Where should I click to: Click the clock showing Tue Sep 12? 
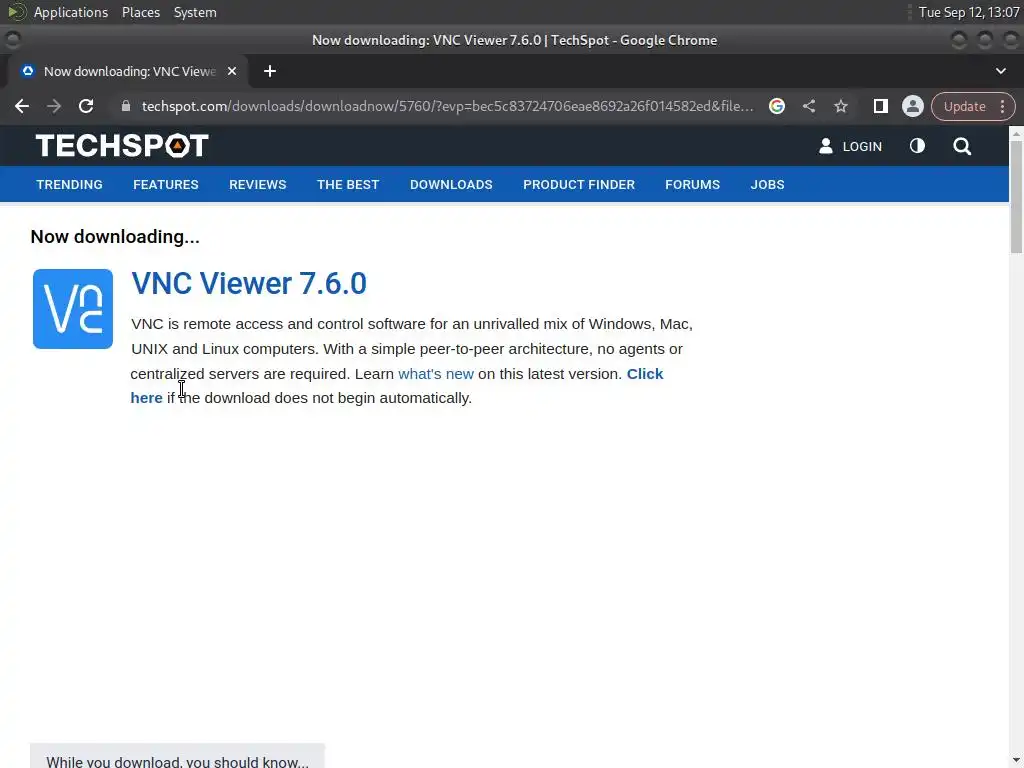click(968, 12)
